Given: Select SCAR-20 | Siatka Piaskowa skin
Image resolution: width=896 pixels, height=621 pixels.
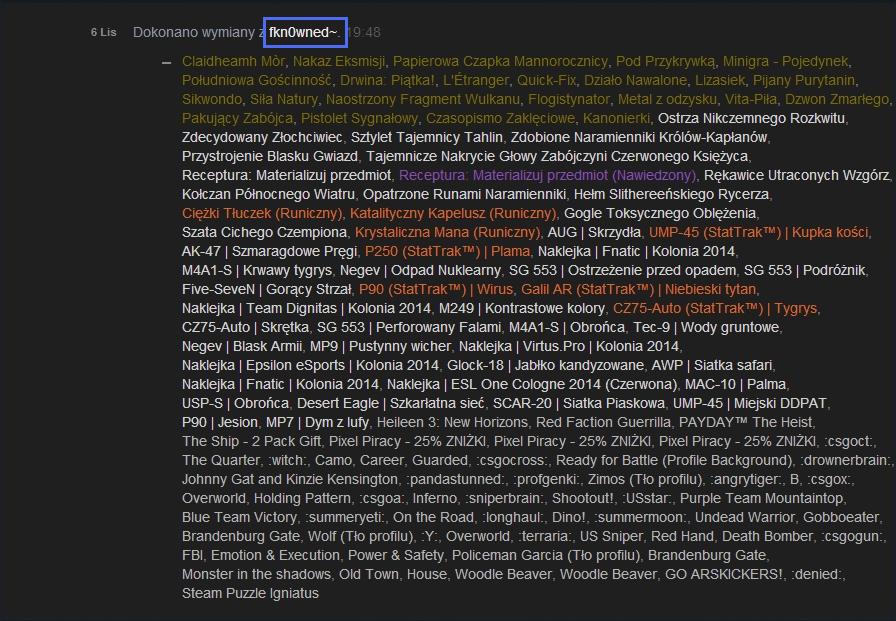Looking at the screenshot, I should (579, 403).
